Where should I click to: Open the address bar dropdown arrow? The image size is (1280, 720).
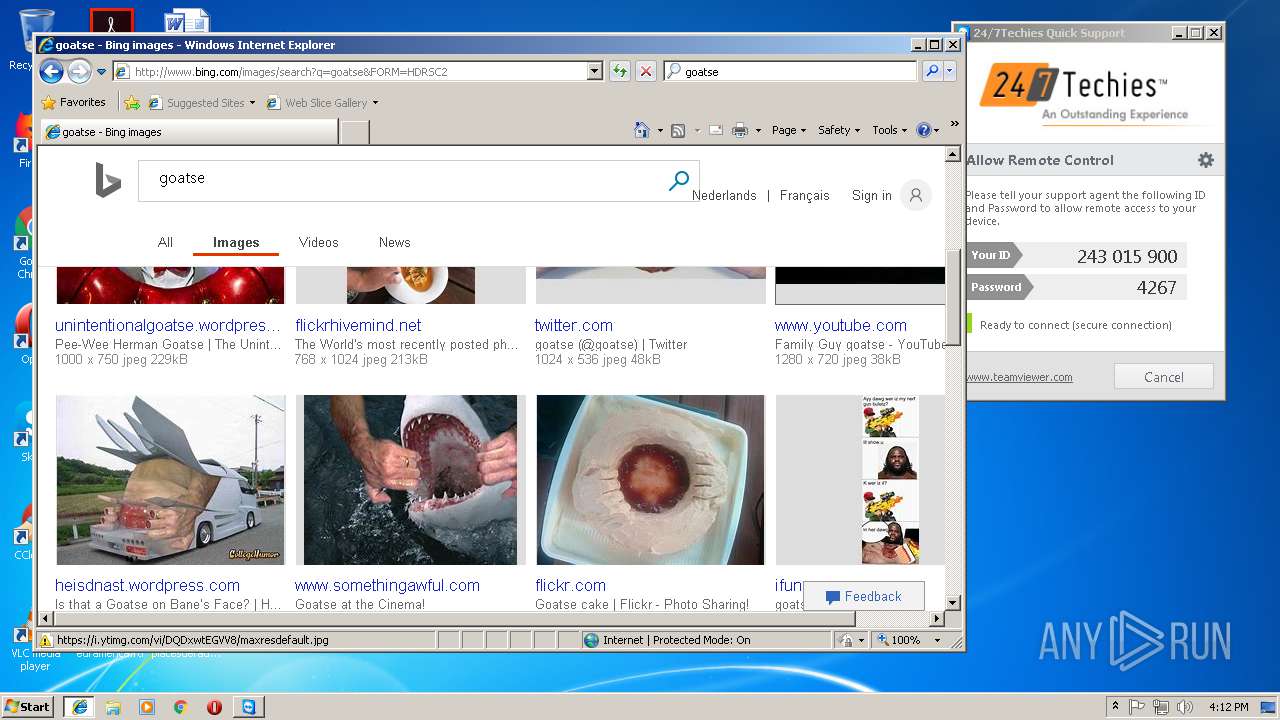pos(595,71)
